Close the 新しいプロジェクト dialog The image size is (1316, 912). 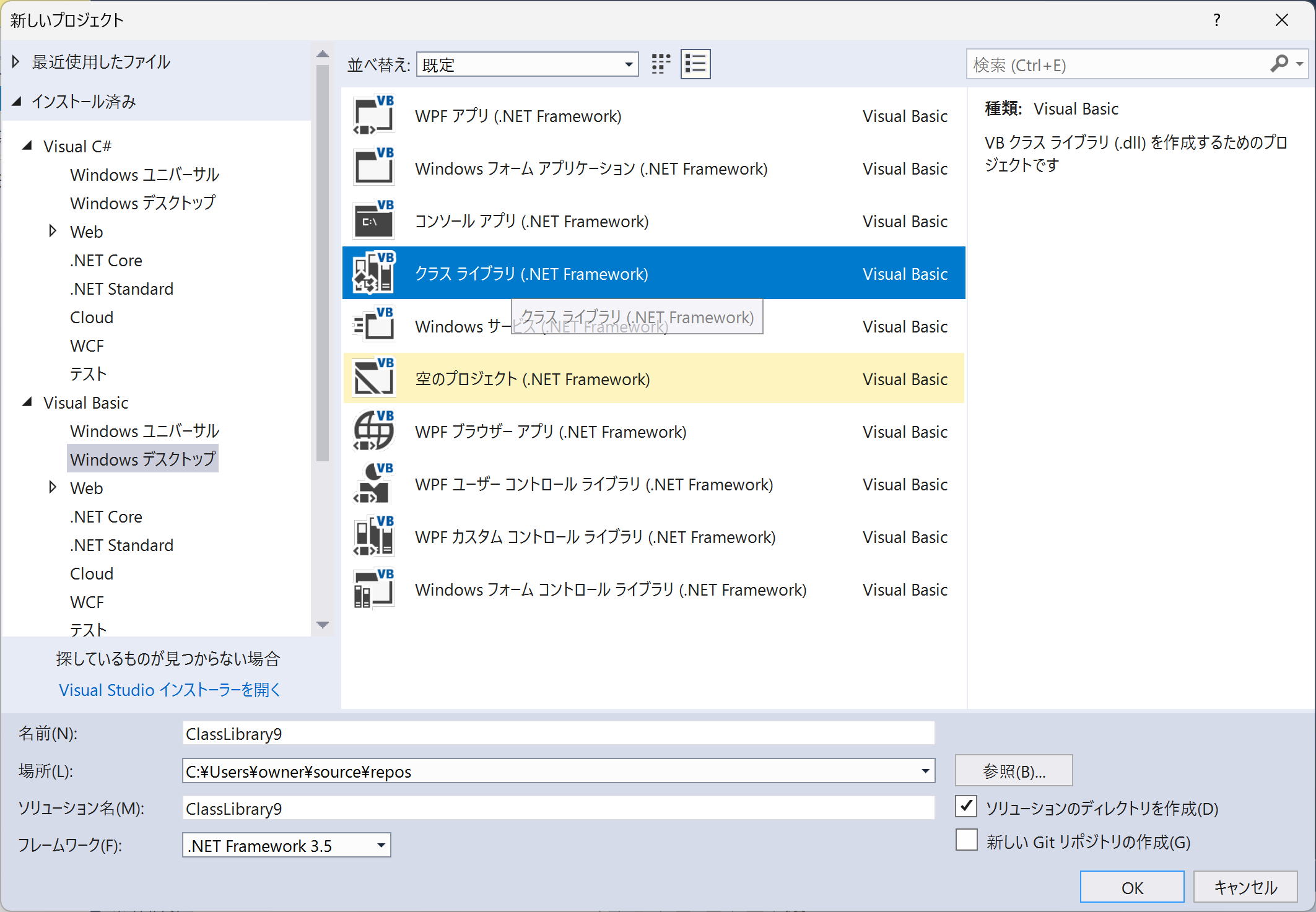pyautogui.click(x=1282, y=20)
